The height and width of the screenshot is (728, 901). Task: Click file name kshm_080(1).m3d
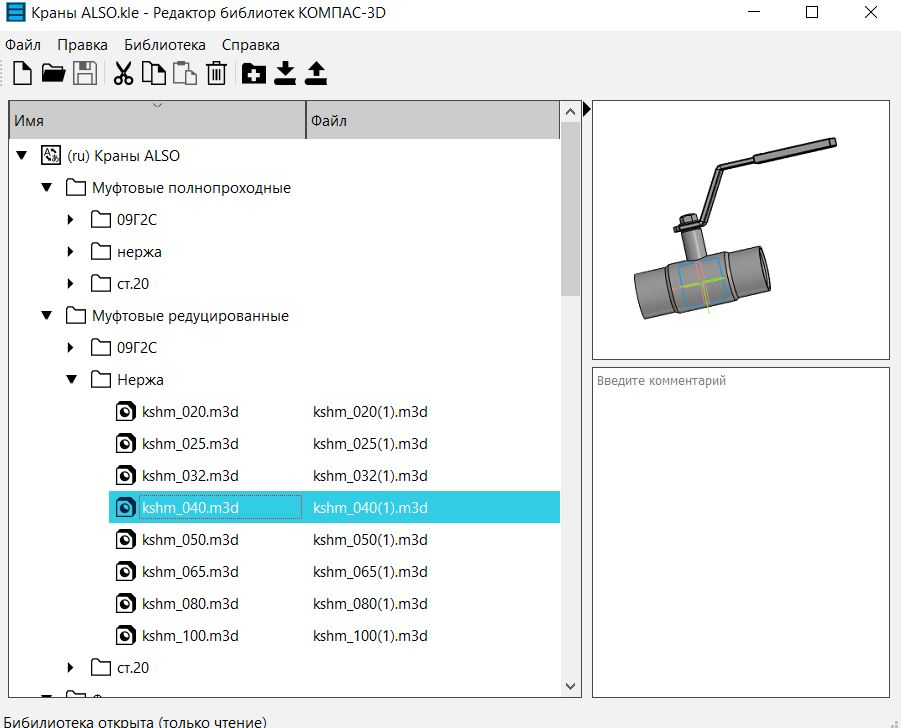[x=370, y=603]
